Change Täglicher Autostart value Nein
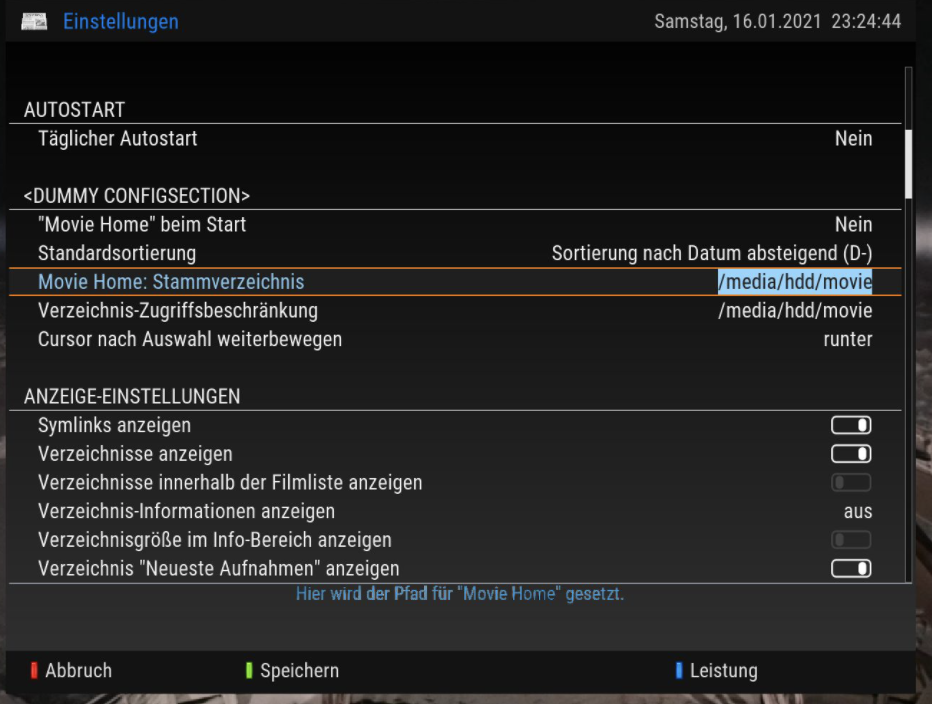Screen dimensions: 932x704 click(x=853, y=139)
